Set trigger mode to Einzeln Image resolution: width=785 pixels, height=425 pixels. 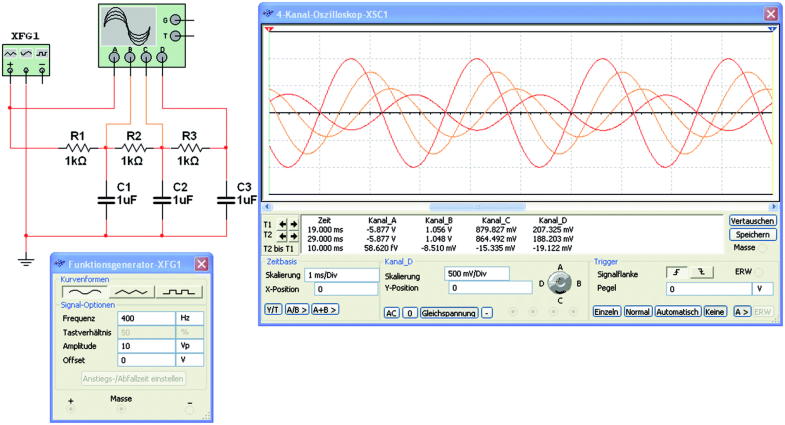coord(606,312)
